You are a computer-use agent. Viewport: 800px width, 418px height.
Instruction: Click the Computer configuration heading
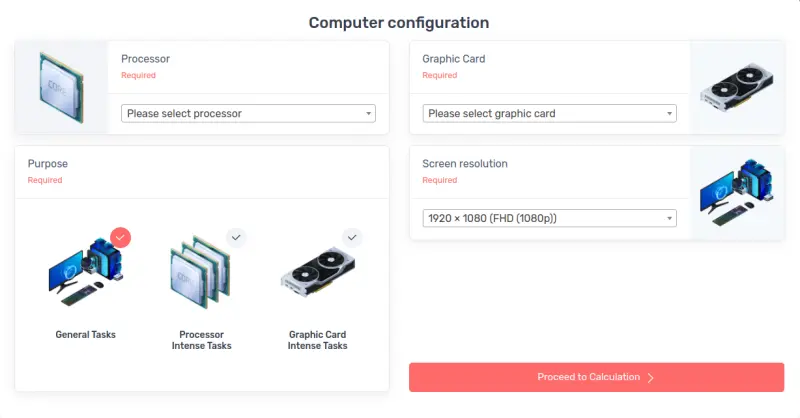399,23
